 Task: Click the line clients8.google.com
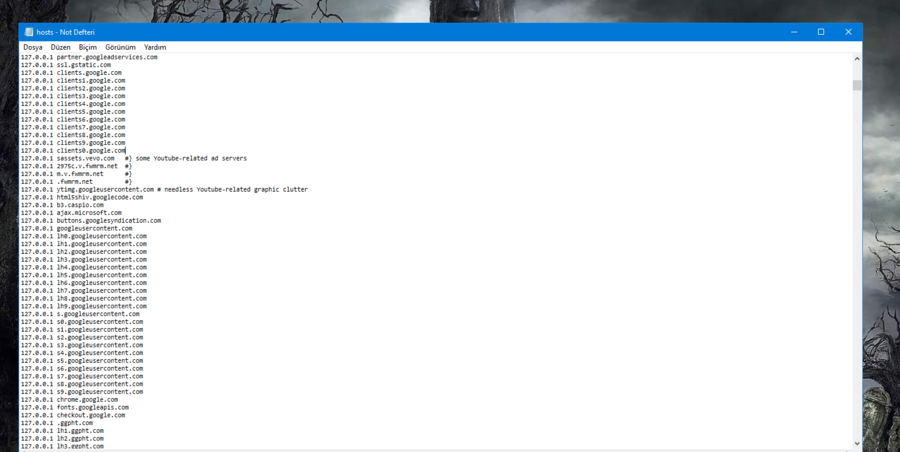73,135
